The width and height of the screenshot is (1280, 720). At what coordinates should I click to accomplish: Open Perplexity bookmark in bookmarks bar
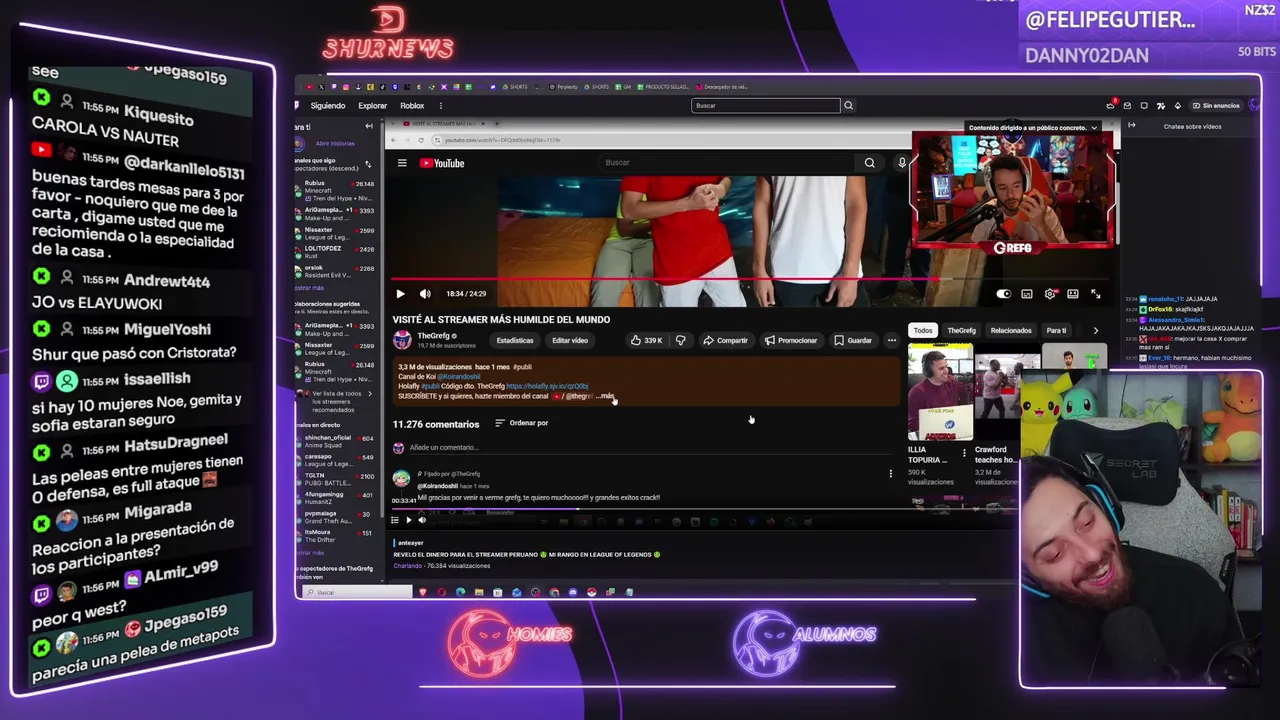coord(564,87)
